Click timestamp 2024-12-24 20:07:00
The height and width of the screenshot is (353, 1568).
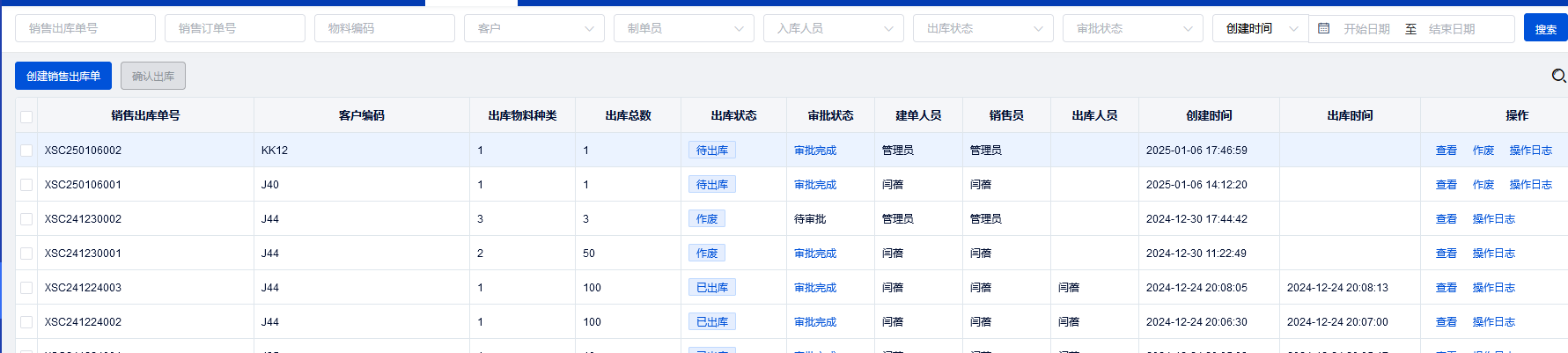click(1337, 322)
